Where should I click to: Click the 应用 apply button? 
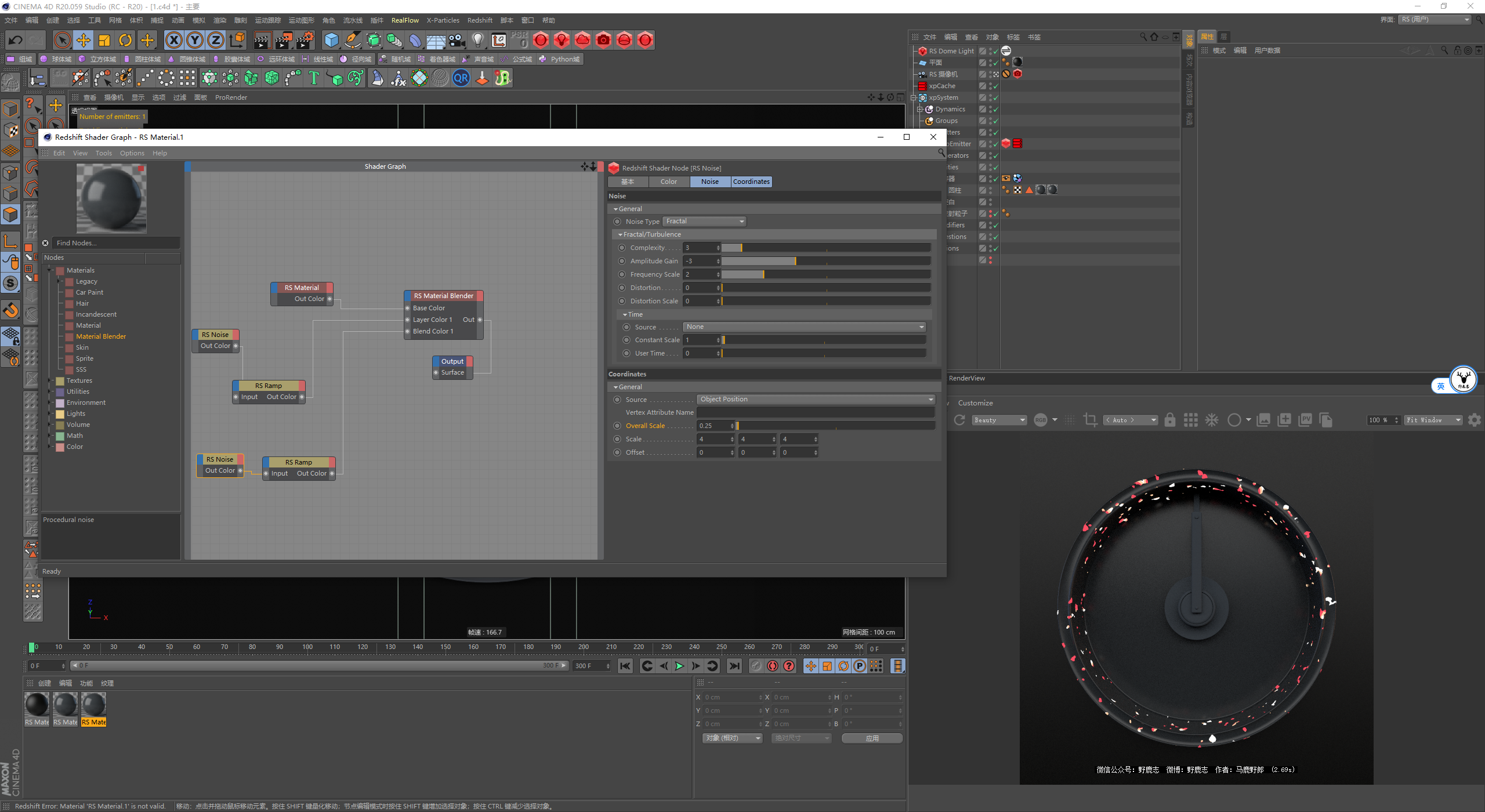[872, 738]
